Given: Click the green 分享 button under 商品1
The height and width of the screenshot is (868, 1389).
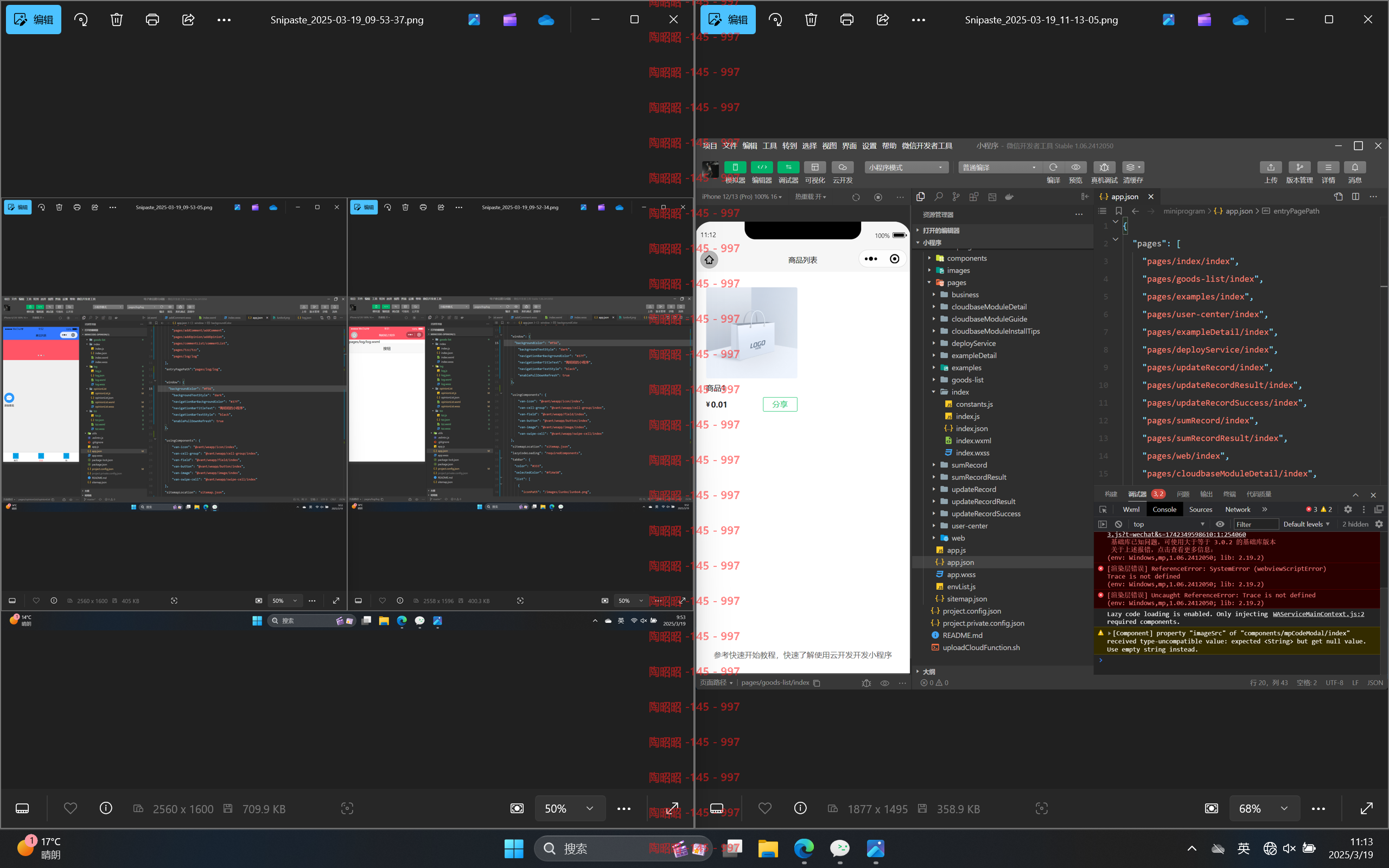Looking at the screenshot, I should tap(780, 404).
